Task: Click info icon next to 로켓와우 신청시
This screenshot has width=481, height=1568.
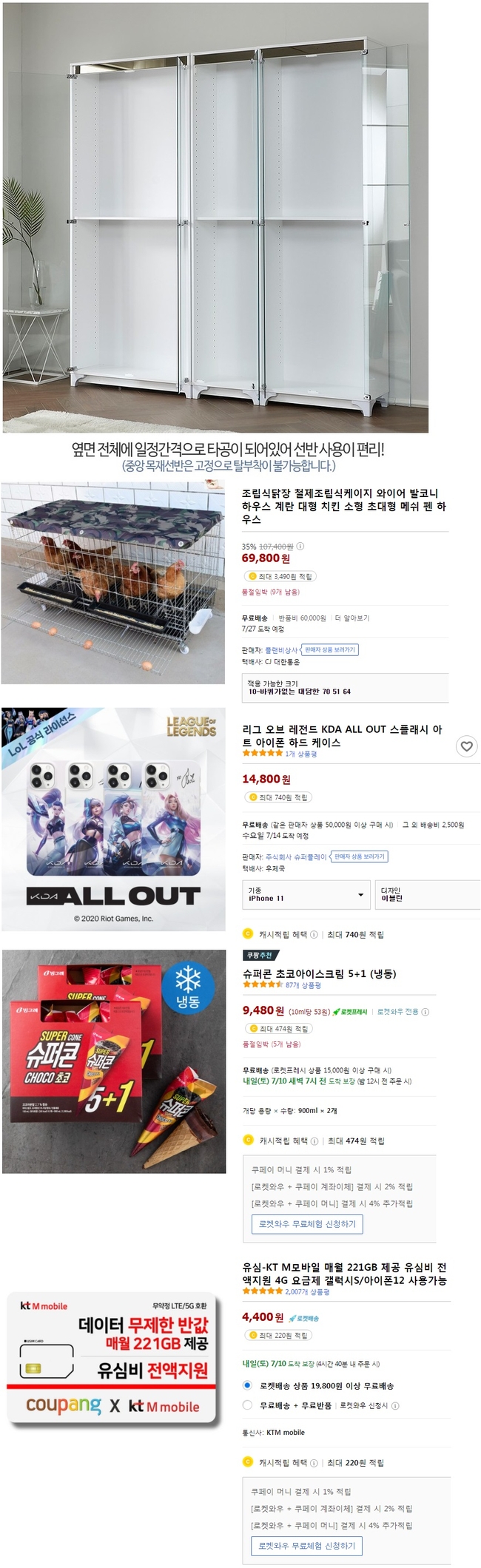Action: pos(395,1405)
